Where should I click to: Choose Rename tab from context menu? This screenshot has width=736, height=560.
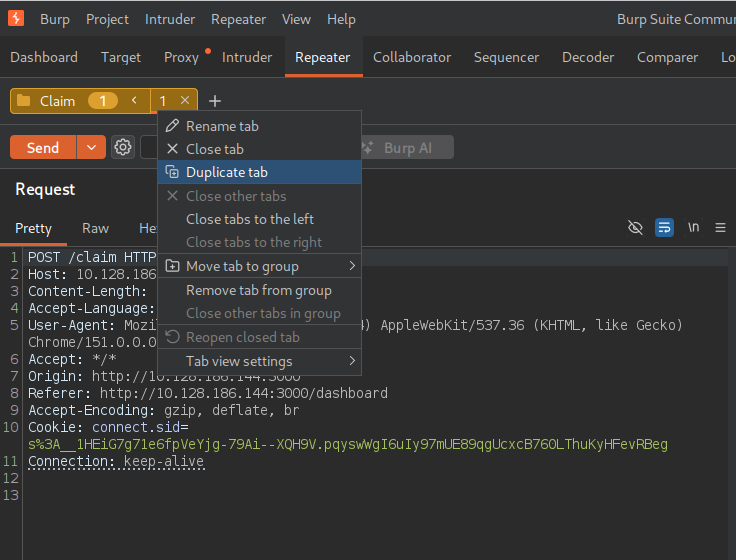pos(260,126)
